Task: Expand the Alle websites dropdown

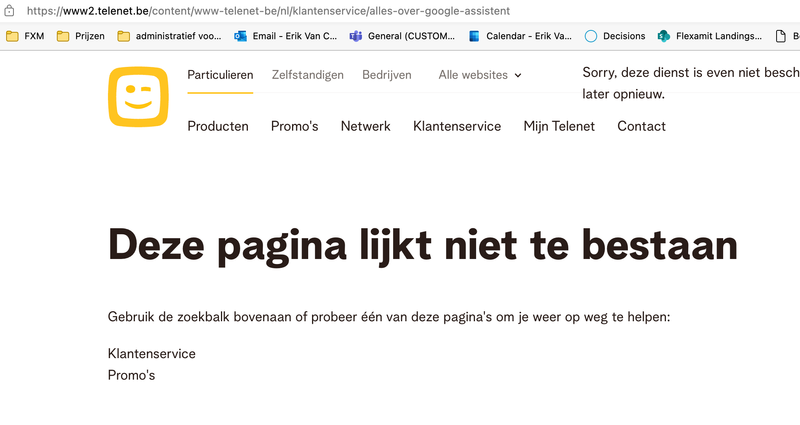Action: [x=480, y=75]
